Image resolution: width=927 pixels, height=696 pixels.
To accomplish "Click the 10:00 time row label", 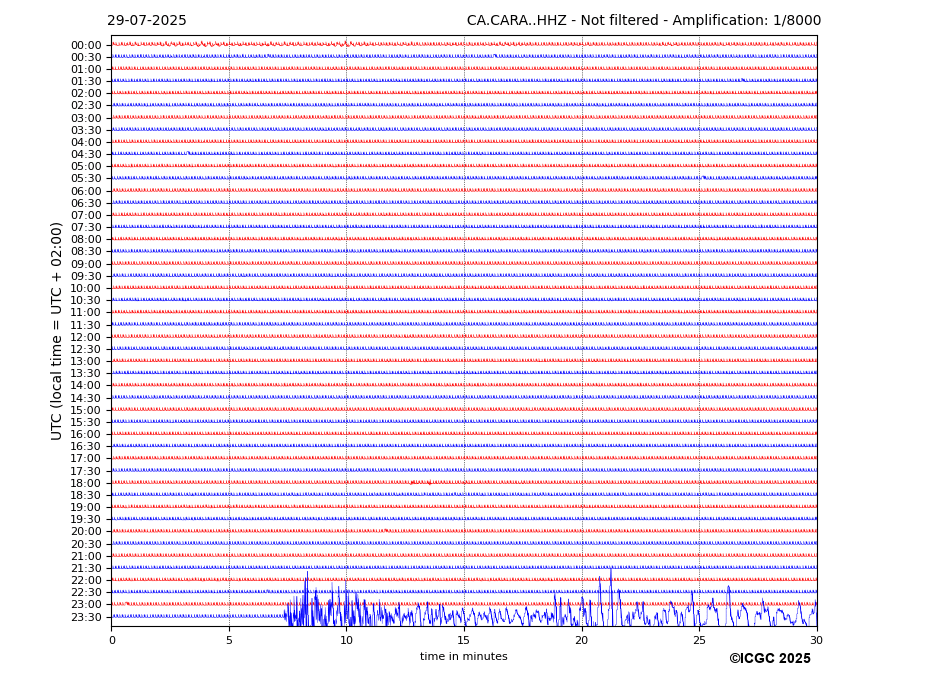I will [86, 288].
